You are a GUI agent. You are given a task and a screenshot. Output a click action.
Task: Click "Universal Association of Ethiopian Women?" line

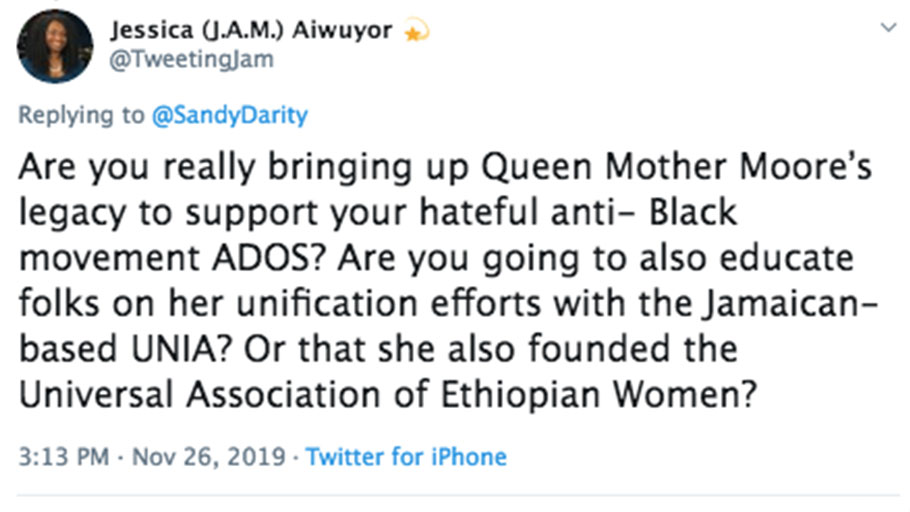click(x=385, y=395)
